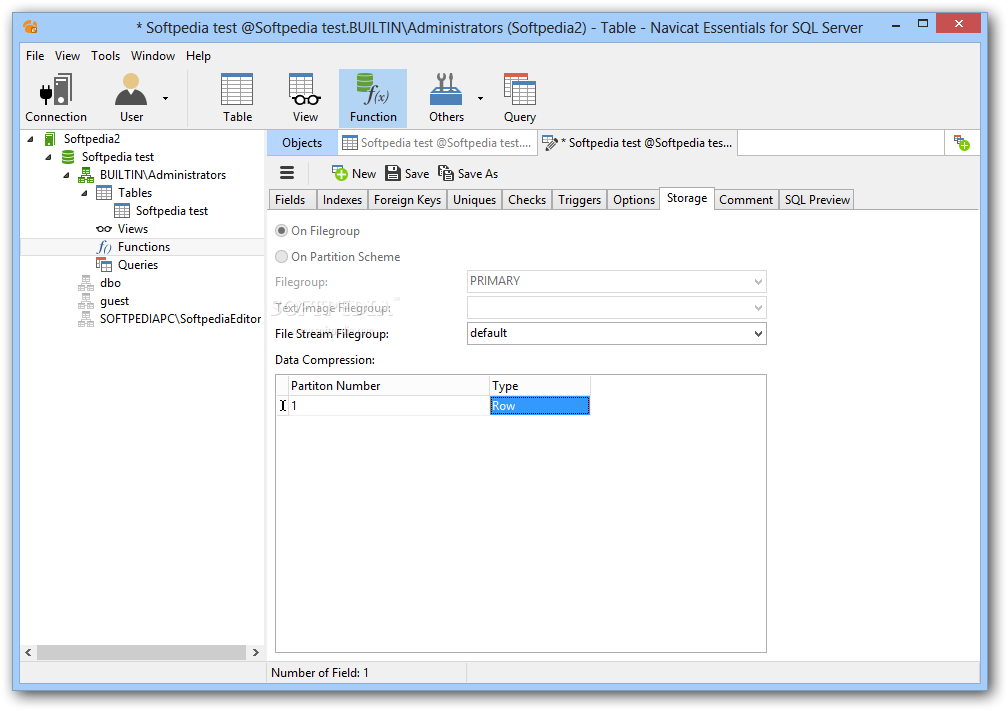Click the new tab icon at top right
Viewport: 1008px width, 711px height.
coord(962,143)
